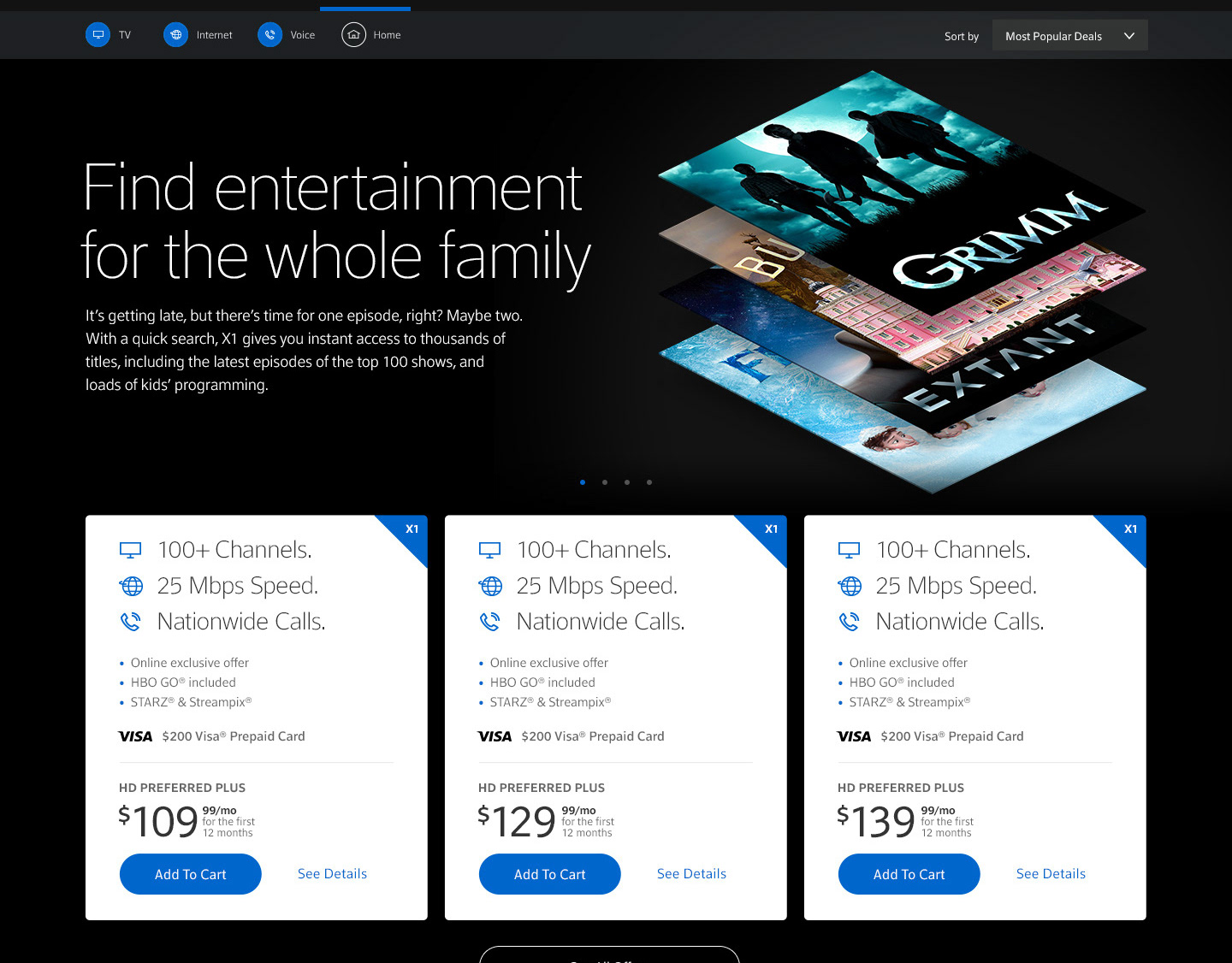See details for the $139 package

[x=1051, y=874]
